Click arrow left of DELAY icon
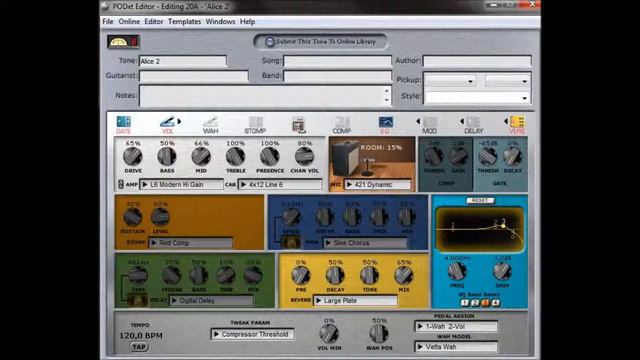This screenshot has height=360, width=640. pyautogui.click(x=462, y=121)
